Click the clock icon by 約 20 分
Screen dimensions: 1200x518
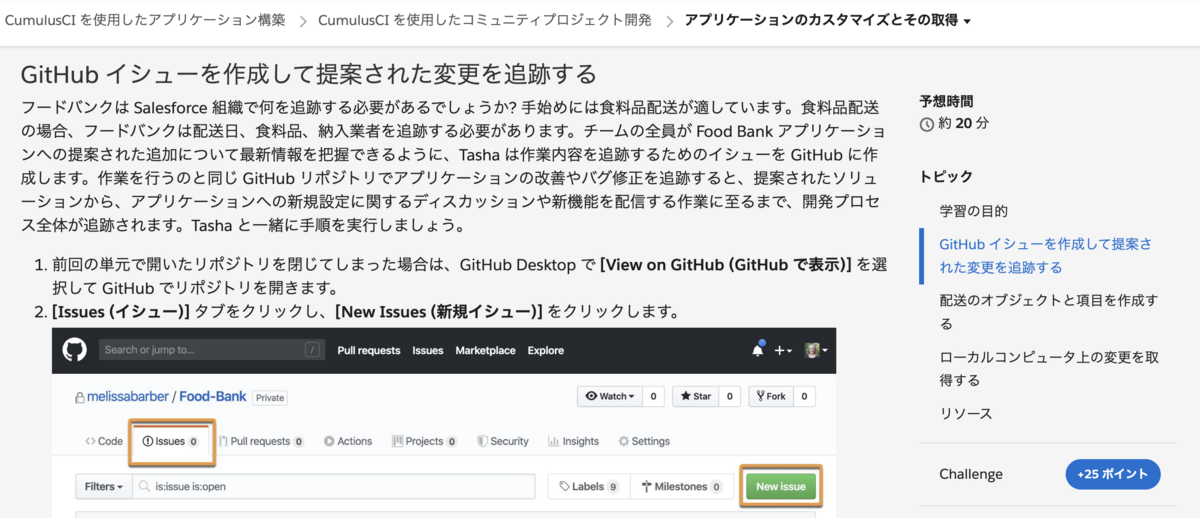click(x=926, y=124)
